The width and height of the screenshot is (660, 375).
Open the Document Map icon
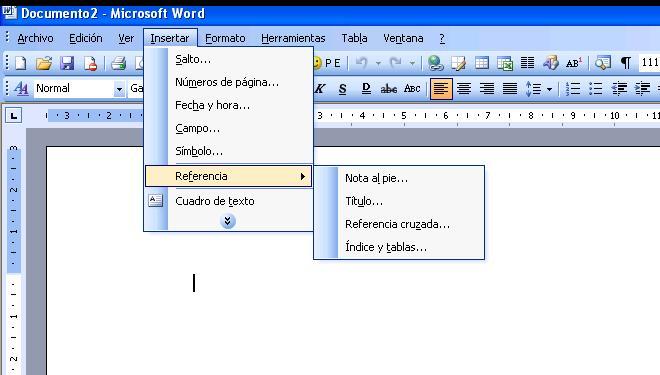[603, 63]
